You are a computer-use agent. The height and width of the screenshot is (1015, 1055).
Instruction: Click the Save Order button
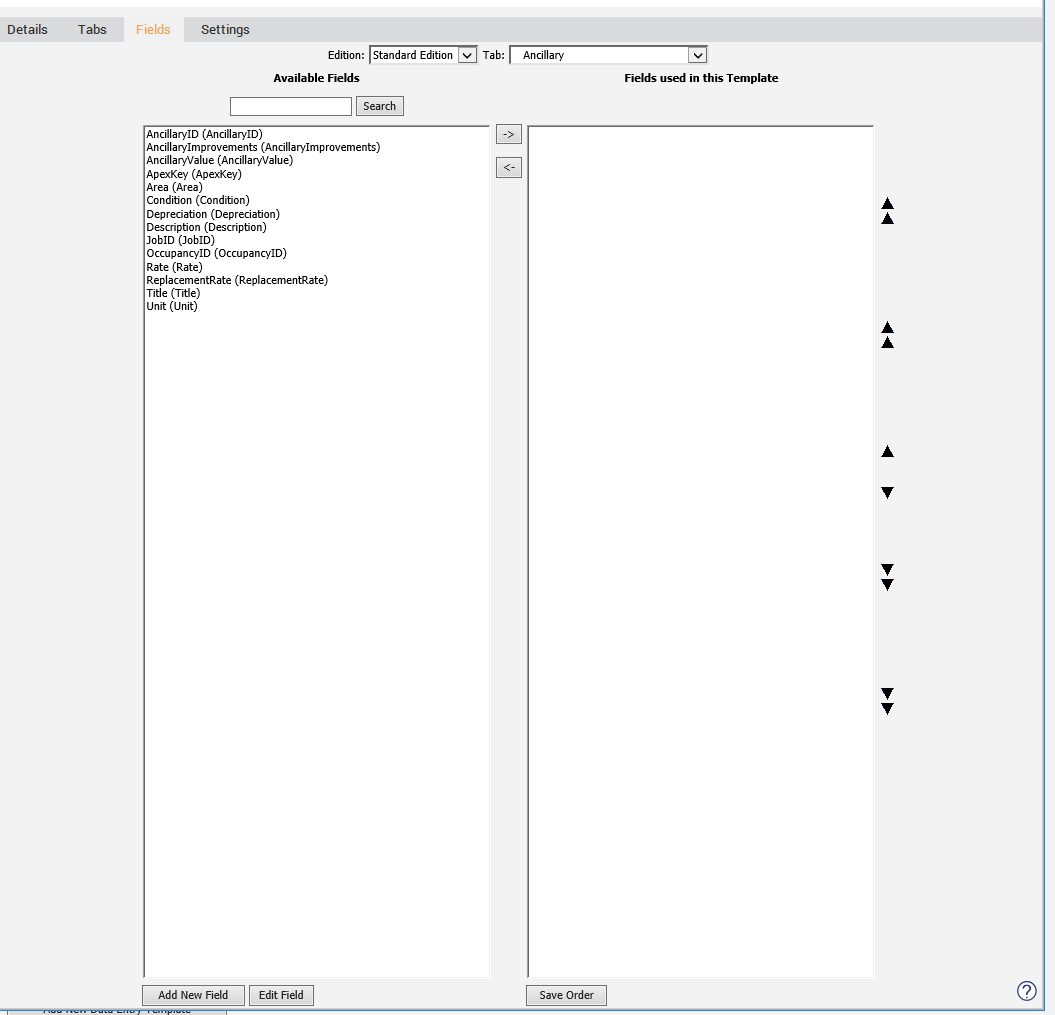point(567,995)
